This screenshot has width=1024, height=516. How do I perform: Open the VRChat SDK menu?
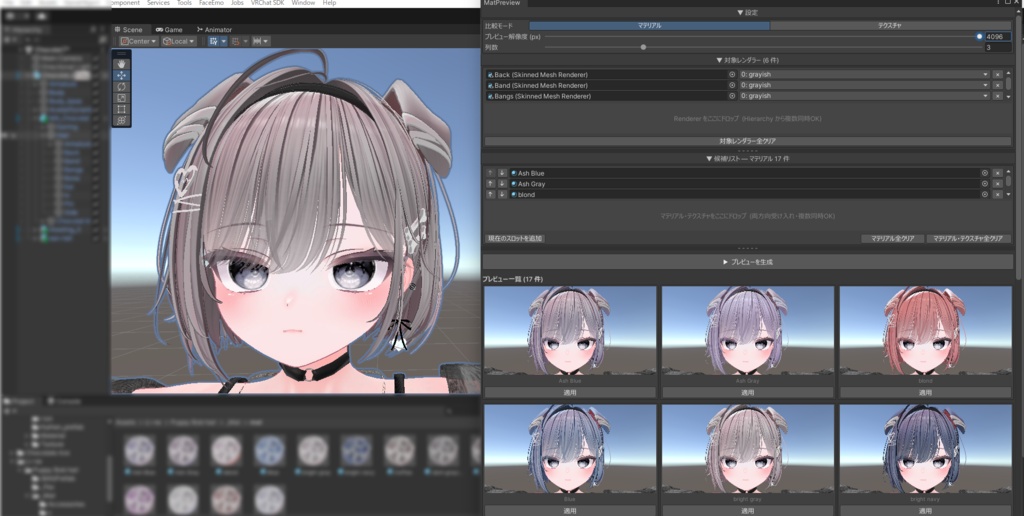click(x=268, y=3)
